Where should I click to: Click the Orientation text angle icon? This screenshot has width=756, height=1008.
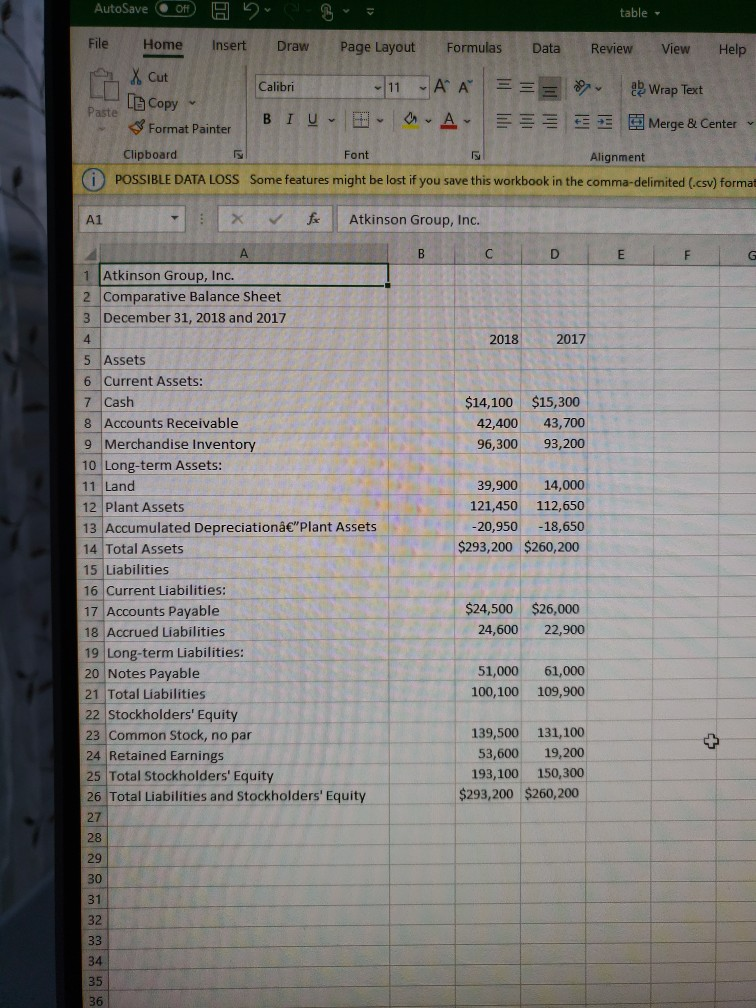(582, 88)
